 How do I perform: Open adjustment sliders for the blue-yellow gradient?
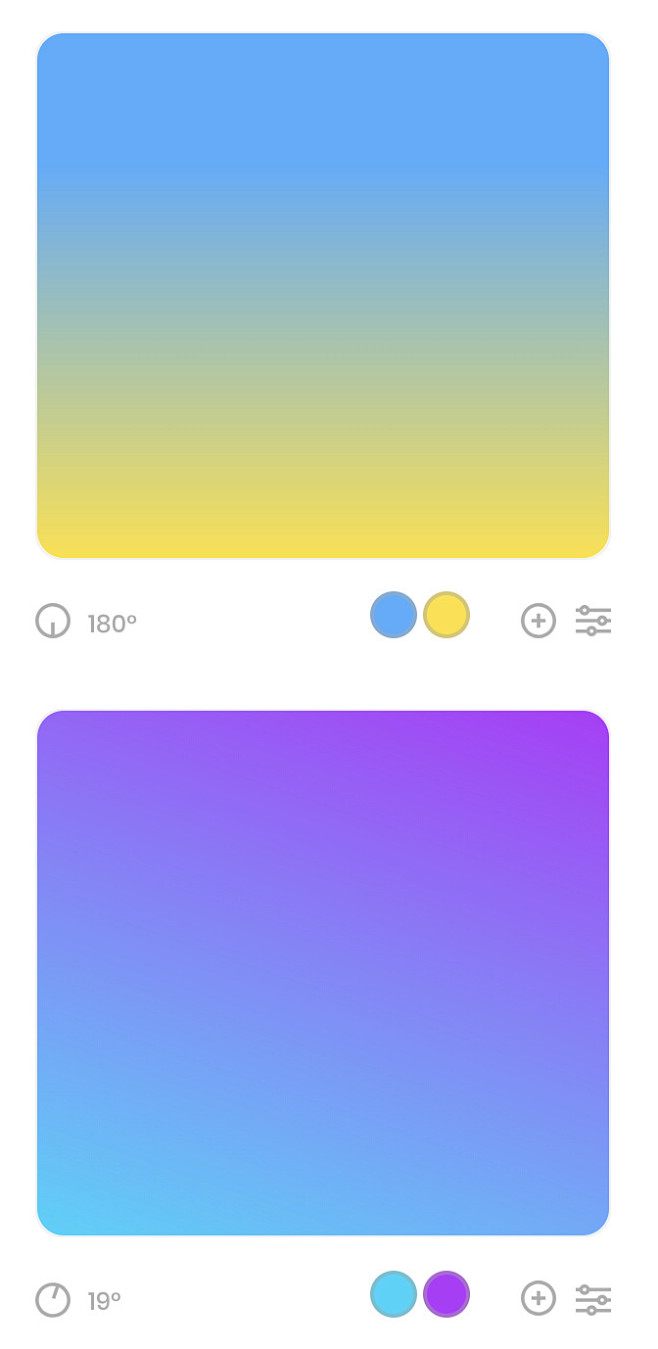(x=593, y=621)
